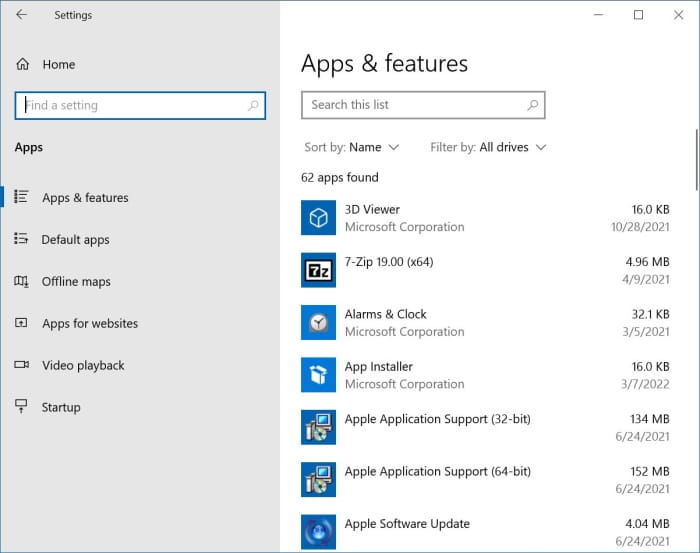Click the magnifier in Find a setting

(253, 105)
